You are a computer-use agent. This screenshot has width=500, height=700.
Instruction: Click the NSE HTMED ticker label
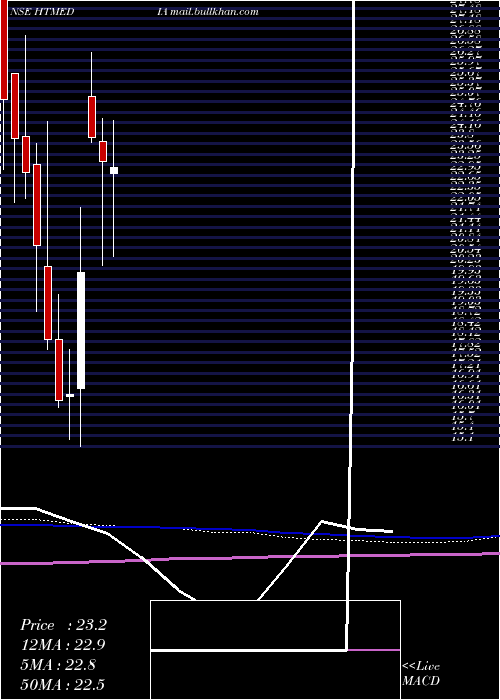(x=42, y=12)
